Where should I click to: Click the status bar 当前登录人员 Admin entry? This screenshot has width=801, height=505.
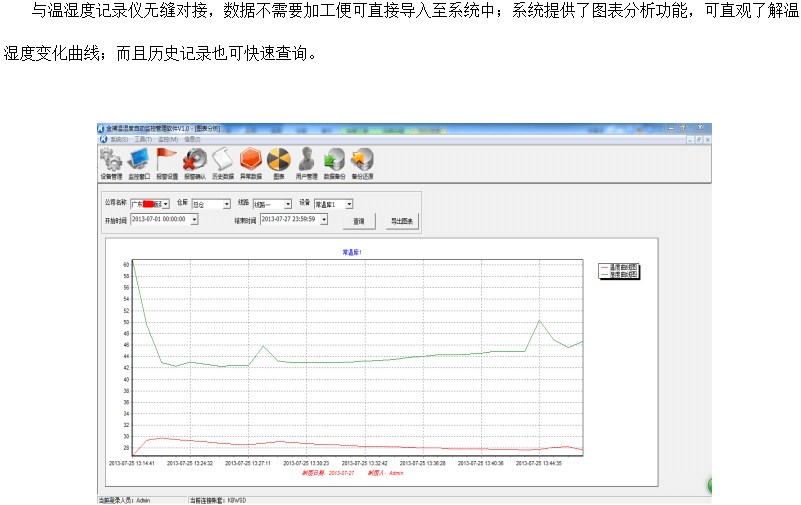[124, 500]
